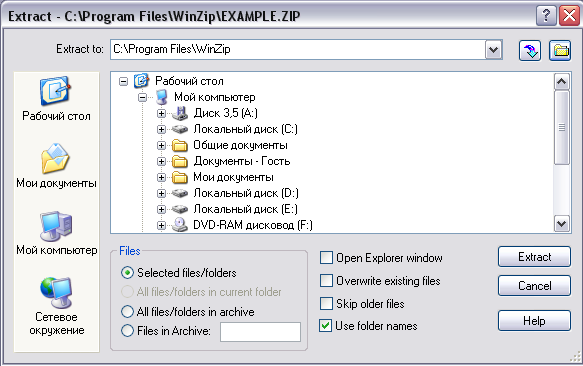Screen dimensions: 583x366
Task: Expand the Локальный диск (C:) node
Action: [161, 129]
